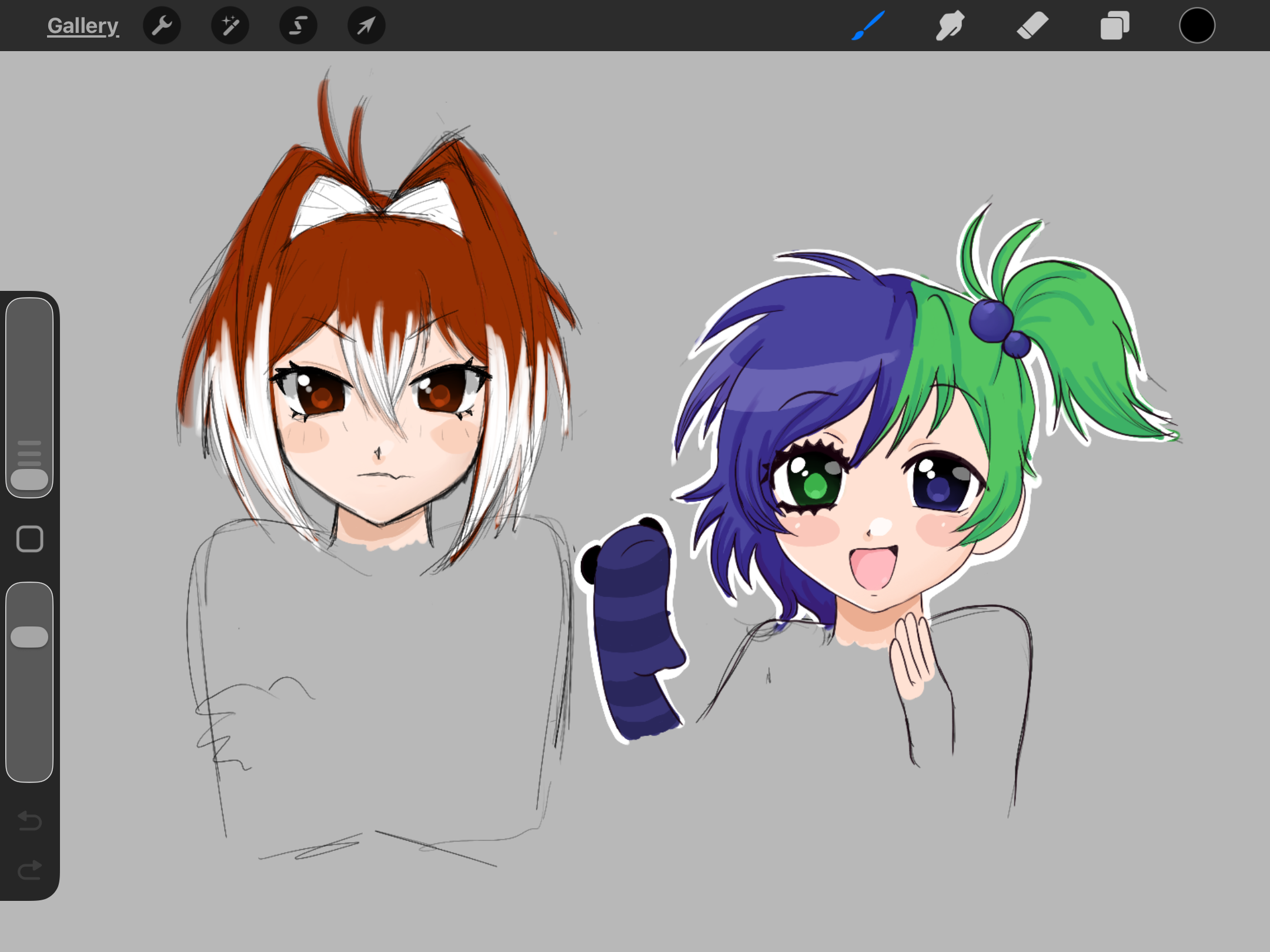Select the Eraser tool
The width and height of the screenshot is (1270, 952).
click(x=1032, y=26)
